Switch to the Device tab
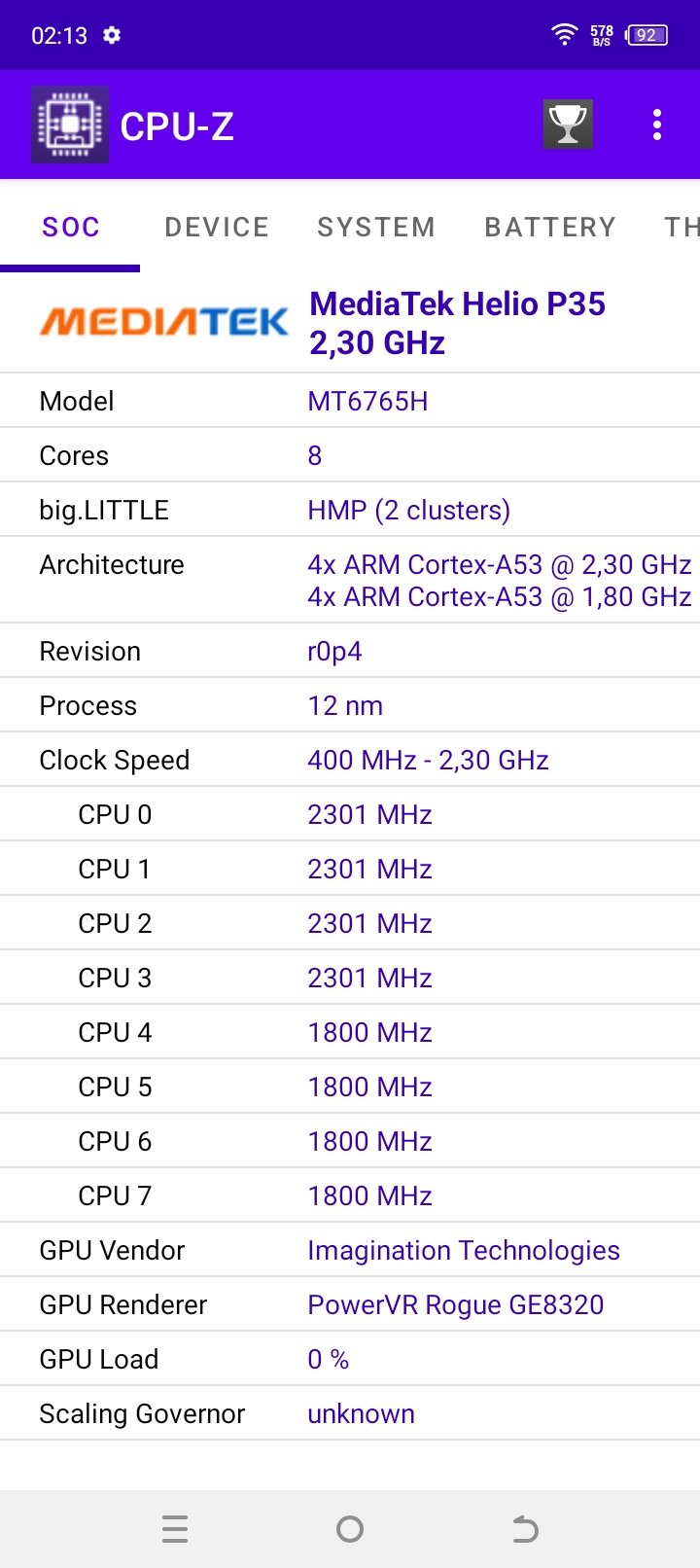Image resolution: width=700 pixels, height=1568 pixels. coord(217,228)
